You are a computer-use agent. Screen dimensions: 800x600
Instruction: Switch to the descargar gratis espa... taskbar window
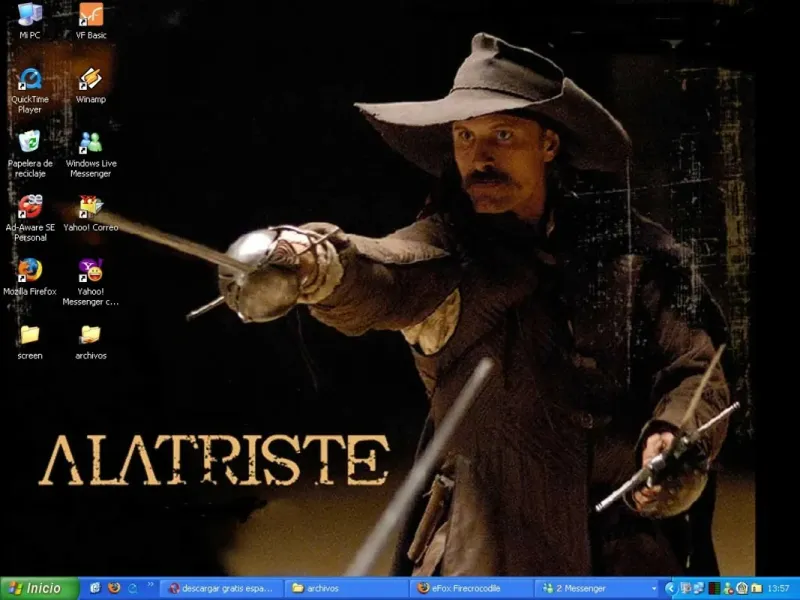coord(221,588)
